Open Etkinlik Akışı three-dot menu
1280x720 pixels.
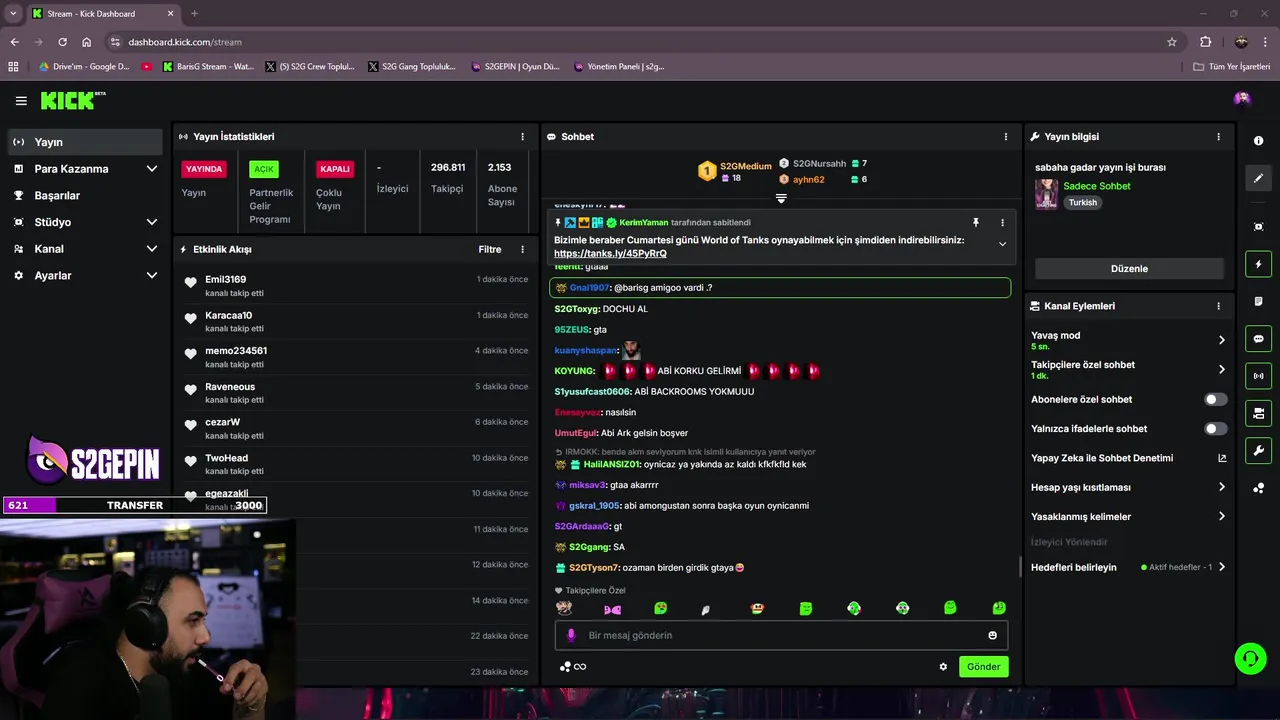[522, 249]
